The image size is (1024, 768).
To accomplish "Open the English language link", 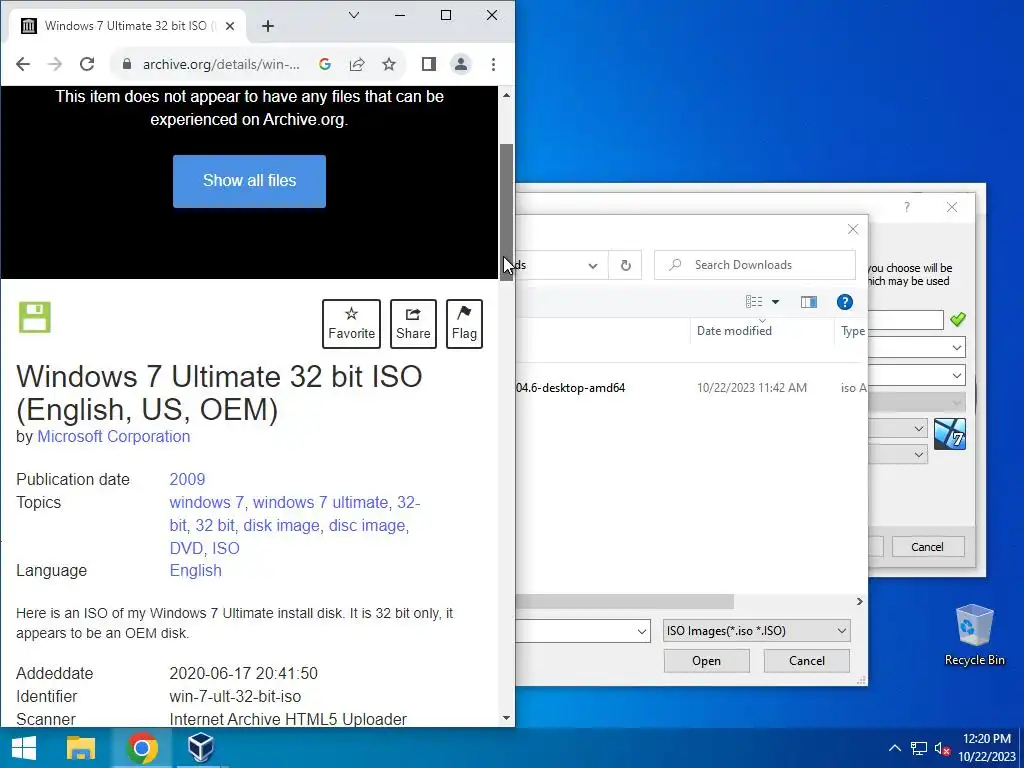I will point(195,570).
